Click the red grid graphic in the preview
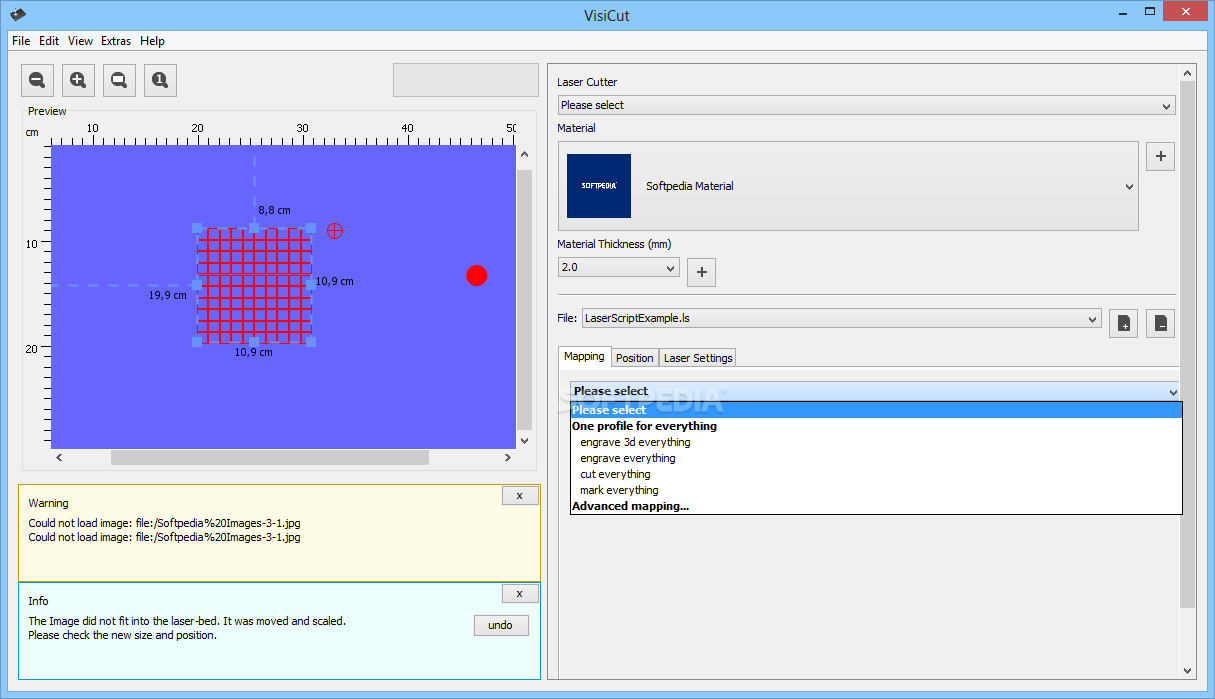 (254, 285)
